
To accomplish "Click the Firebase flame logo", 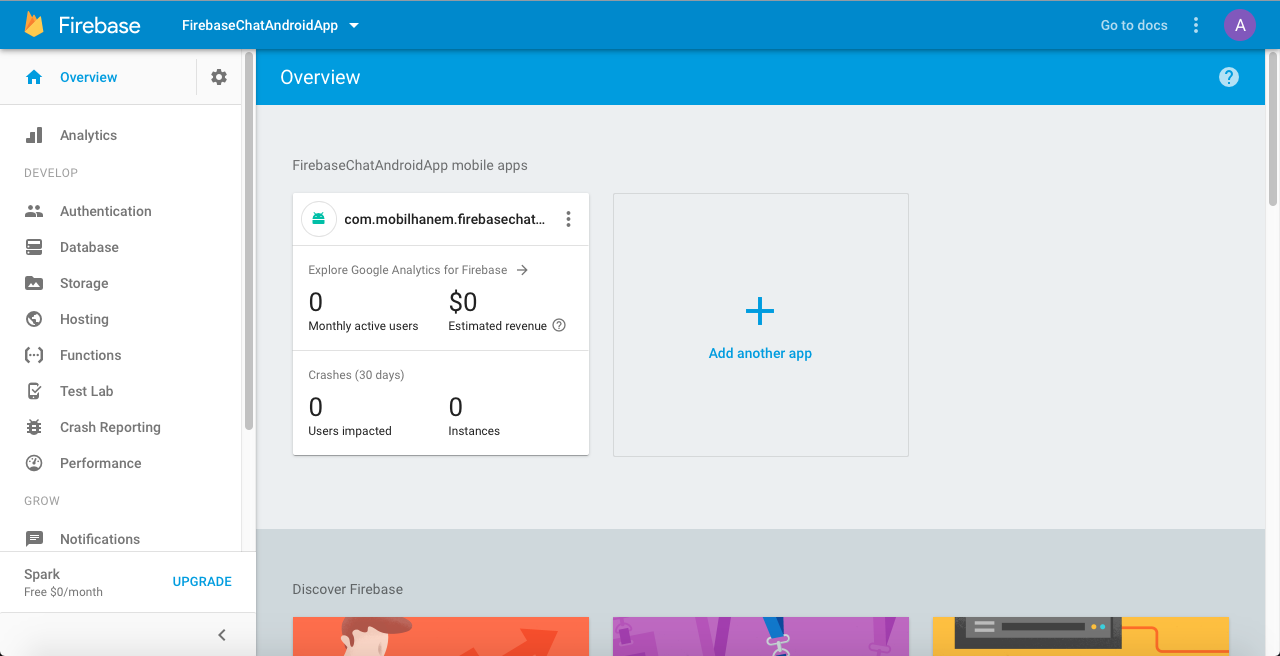I will click(34, 25).
